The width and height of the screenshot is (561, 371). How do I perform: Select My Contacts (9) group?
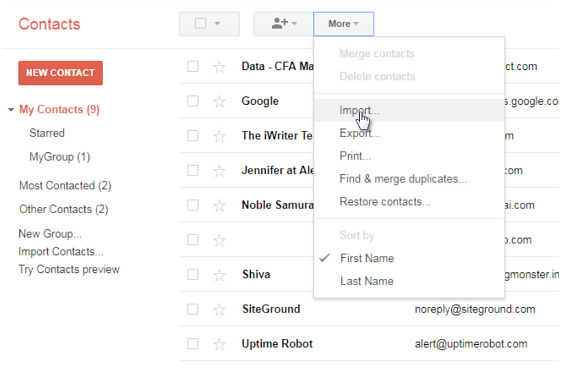pos(59,109)
